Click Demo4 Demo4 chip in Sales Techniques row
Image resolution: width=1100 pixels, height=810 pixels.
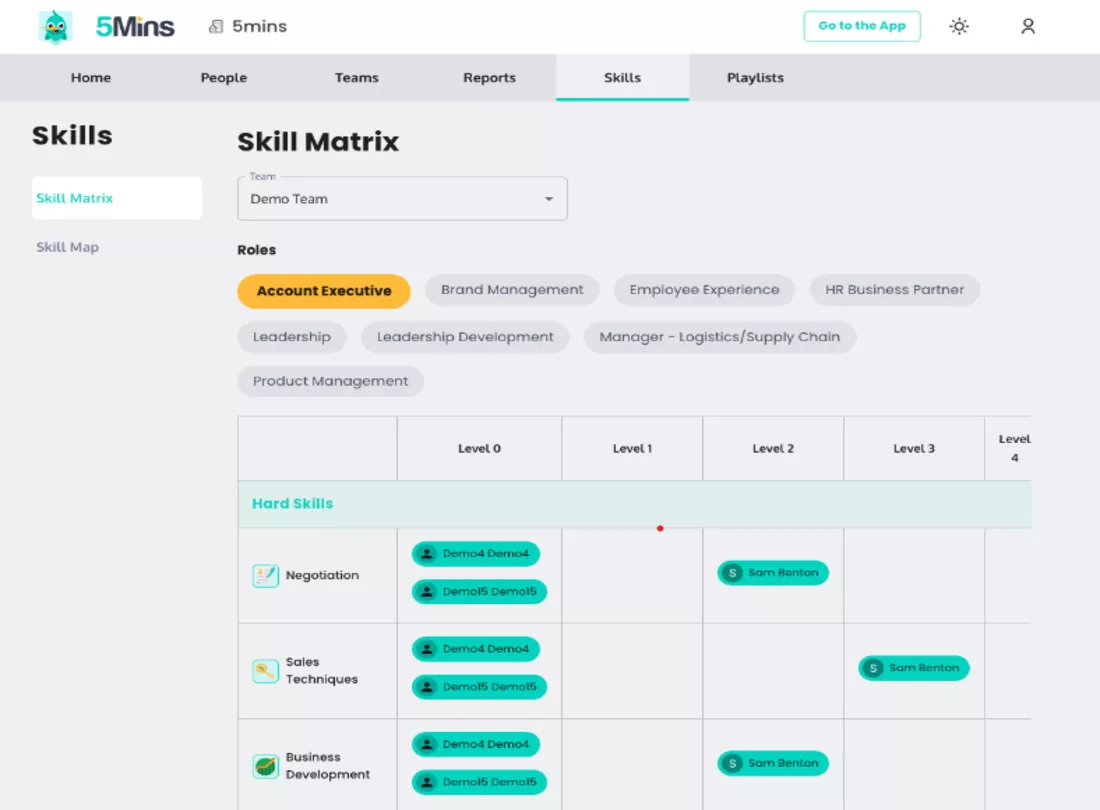click(x=476, y=649)
